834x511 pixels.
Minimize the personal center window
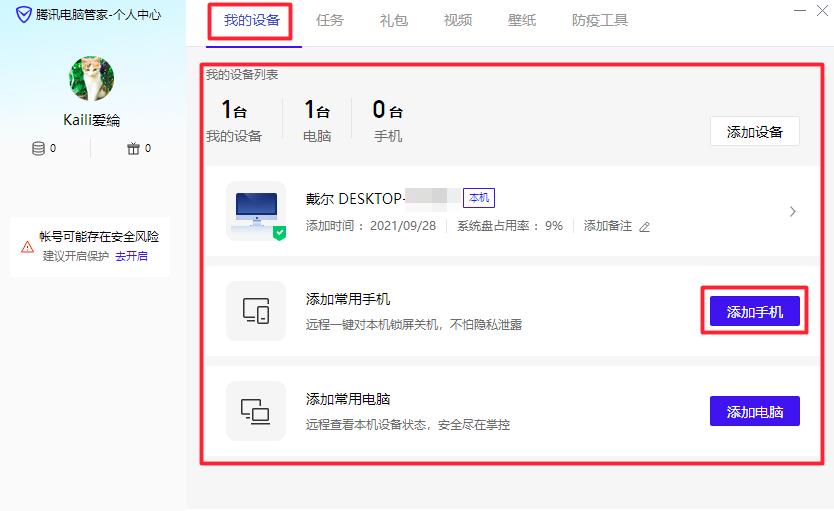point(800,10)
